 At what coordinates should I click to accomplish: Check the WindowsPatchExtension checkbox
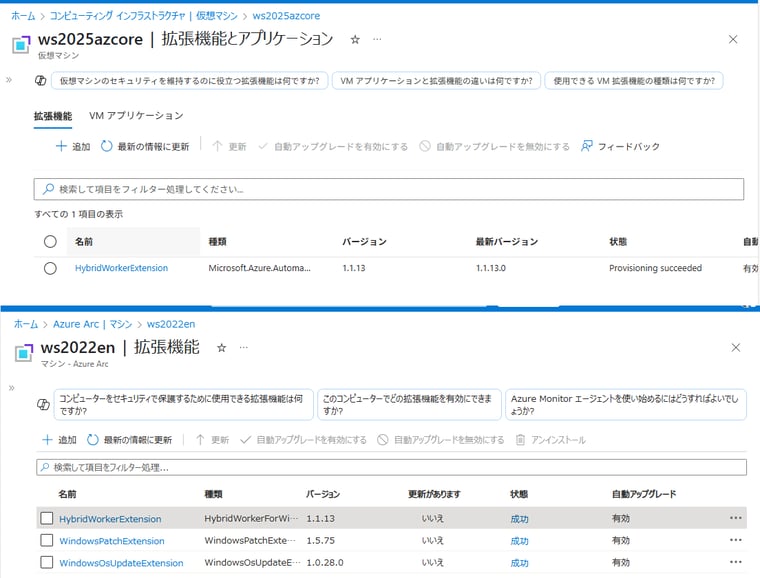tap(47, 540)
